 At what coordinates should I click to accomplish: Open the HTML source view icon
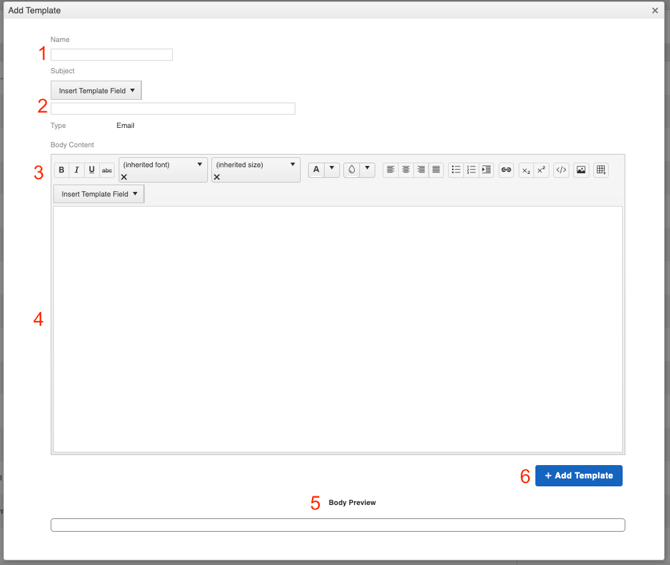(x=561, y=170)
